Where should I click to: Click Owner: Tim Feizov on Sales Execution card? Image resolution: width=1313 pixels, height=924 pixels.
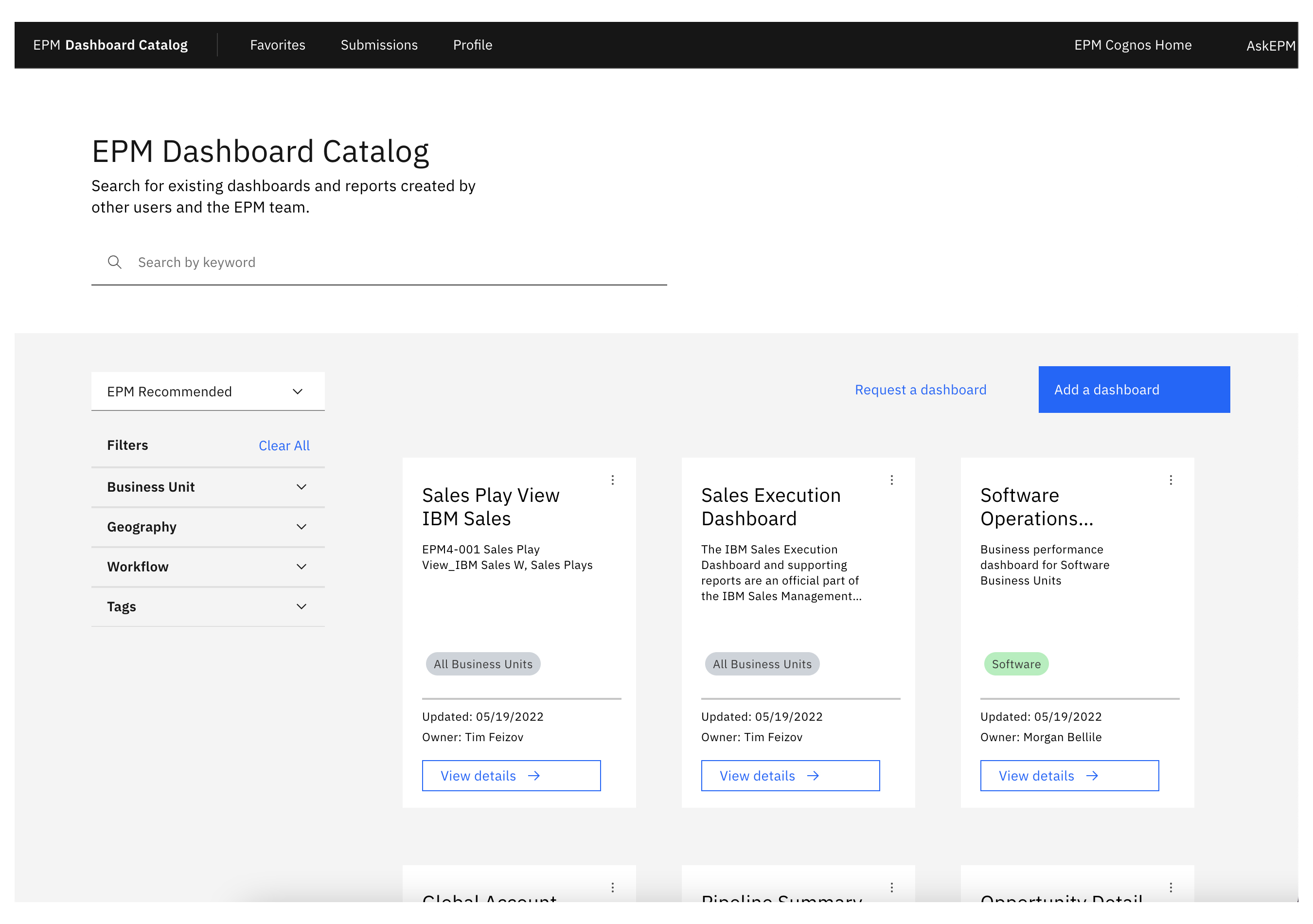[752, 737]
